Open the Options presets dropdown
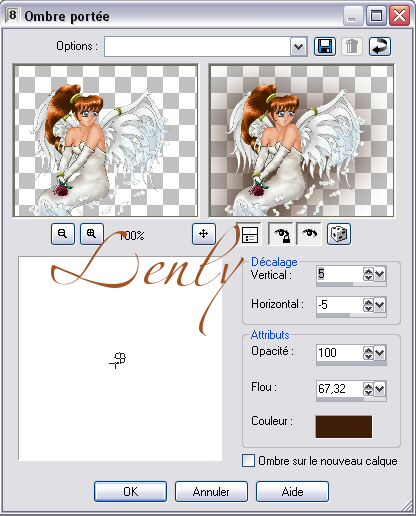The image size is (416, 516). [x=298, y=46]
